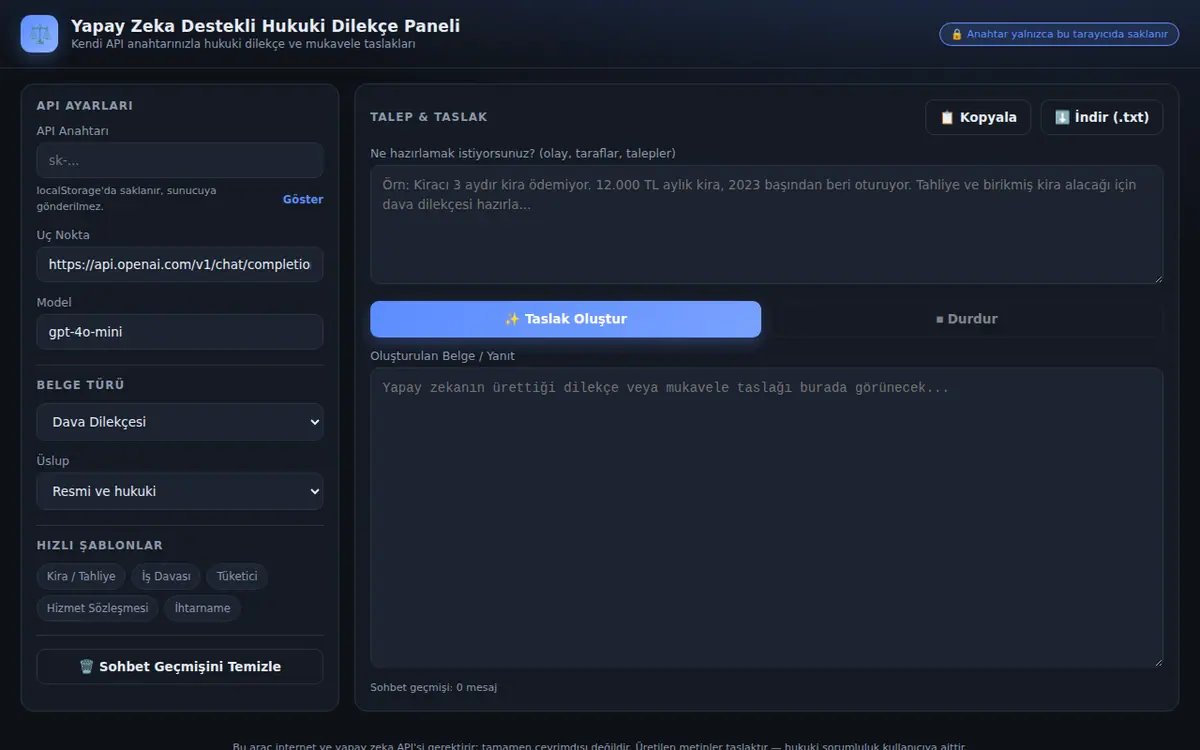Click the API key input field
This screenshot has height=750, width=1200.
[x=180, y=161]
